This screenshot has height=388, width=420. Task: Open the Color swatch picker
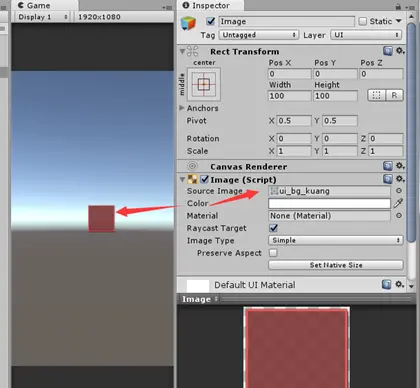tap(329, 203)
